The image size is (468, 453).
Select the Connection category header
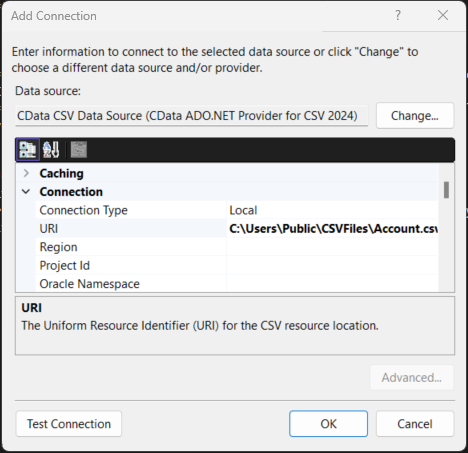(71, 192)
